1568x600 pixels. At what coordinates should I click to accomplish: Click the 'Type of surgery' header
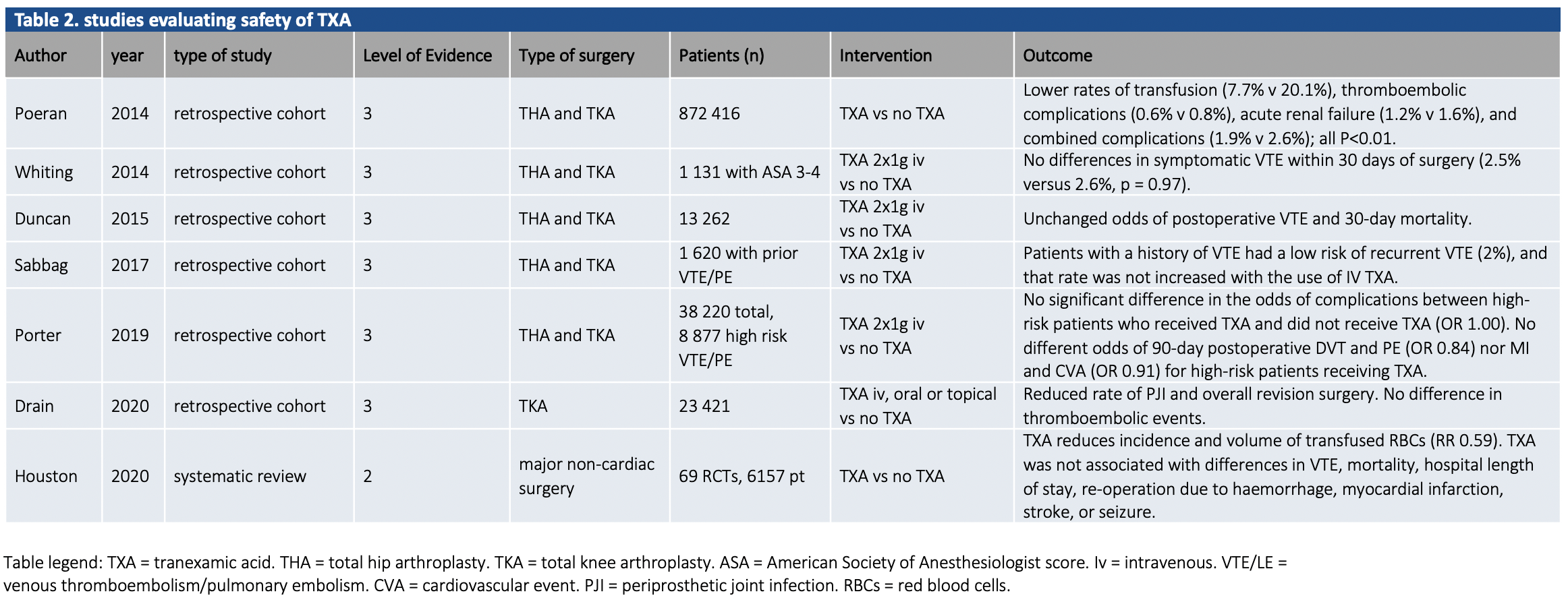point(577,55)
